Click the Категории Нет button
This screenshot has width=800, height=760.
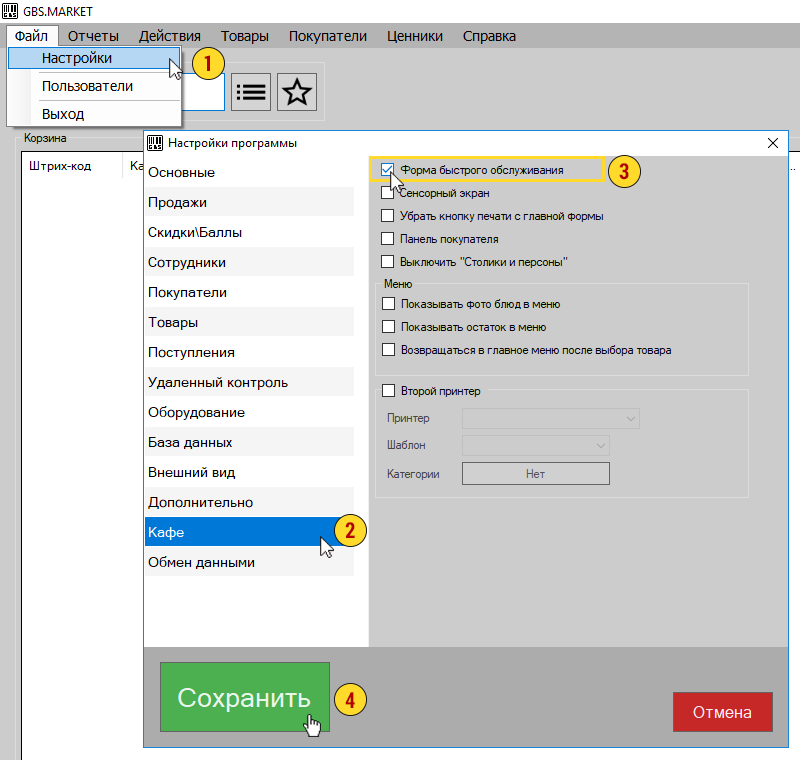[536, 474]
